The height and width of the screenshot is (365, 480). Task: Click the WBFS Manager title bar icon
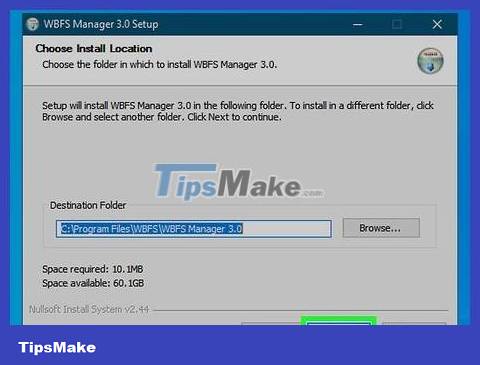[x=32, y=24]
